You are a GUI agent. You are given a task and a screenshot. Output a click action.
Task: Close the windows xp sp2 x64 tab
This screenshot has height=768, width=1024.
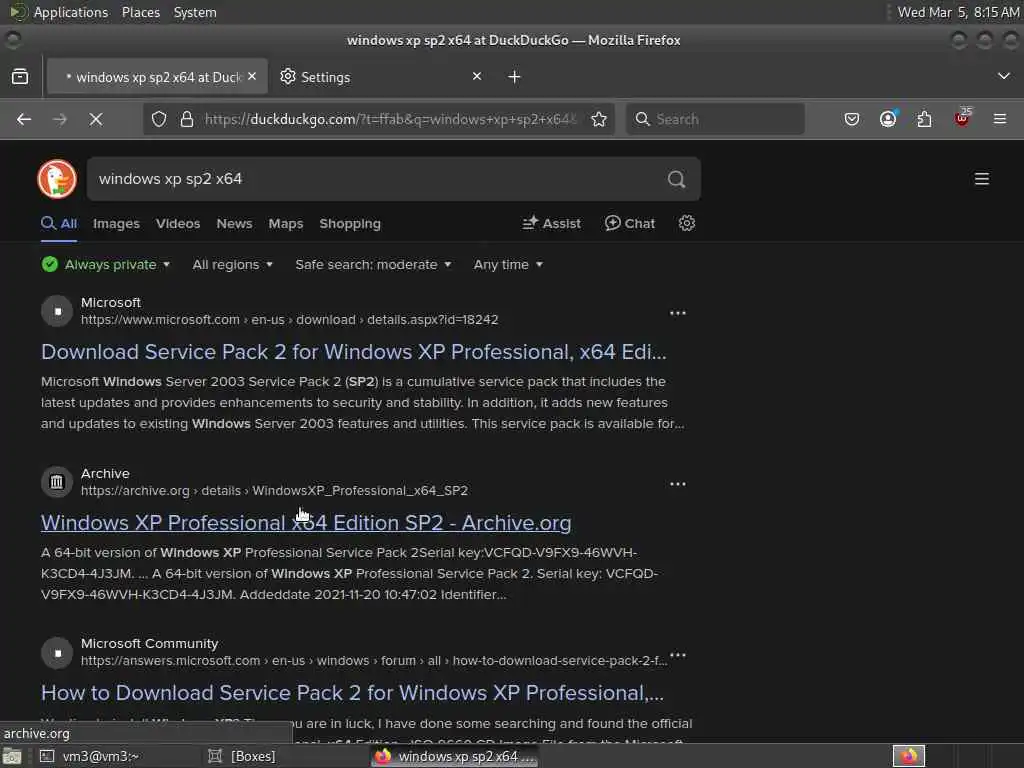tap(252, 76)
